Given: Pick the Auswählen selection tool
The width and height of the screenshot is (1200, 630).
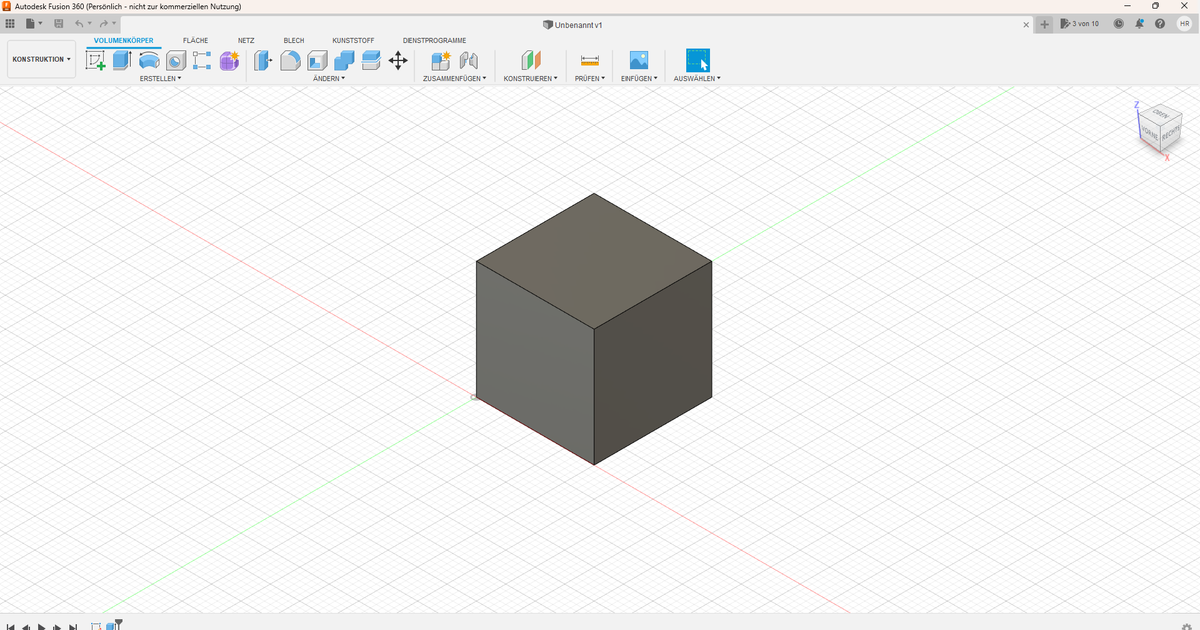Looking at the screenshot, I should [697, 60].
